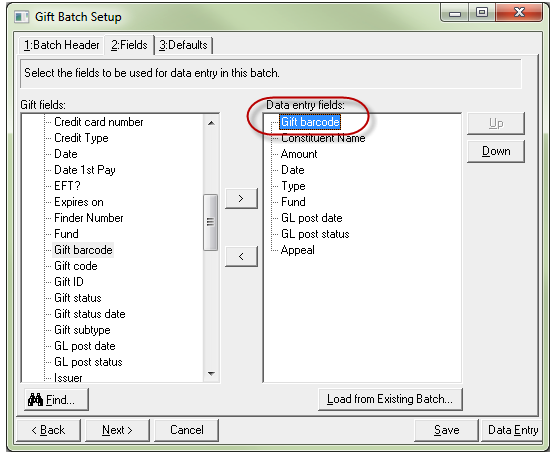Select the 2:Fields tab
The image size is (554, 455).
pos(129,45)
